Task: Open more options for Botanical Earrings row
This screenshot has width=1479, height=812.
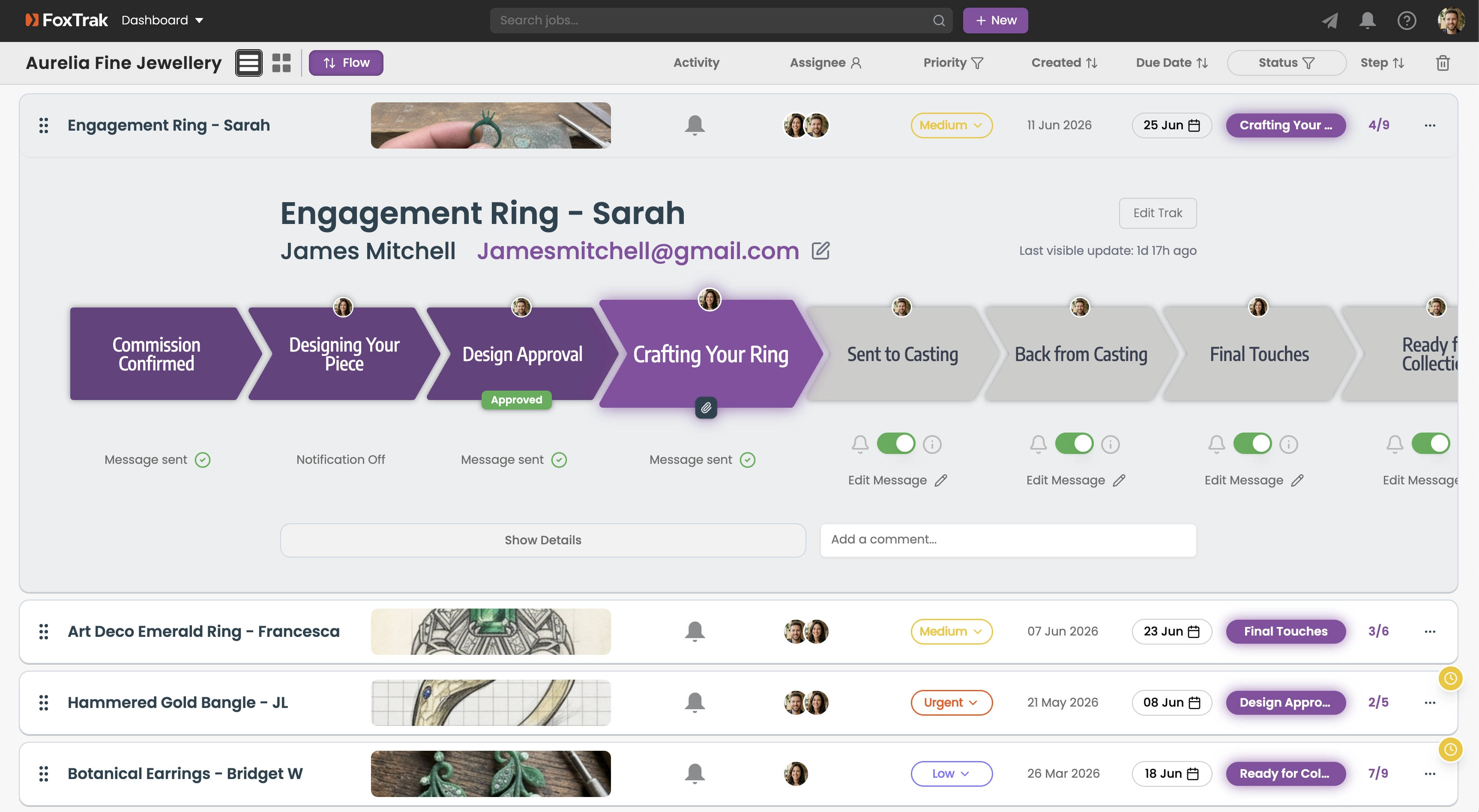Action: pyautogui.click(x=1430, y=773)
